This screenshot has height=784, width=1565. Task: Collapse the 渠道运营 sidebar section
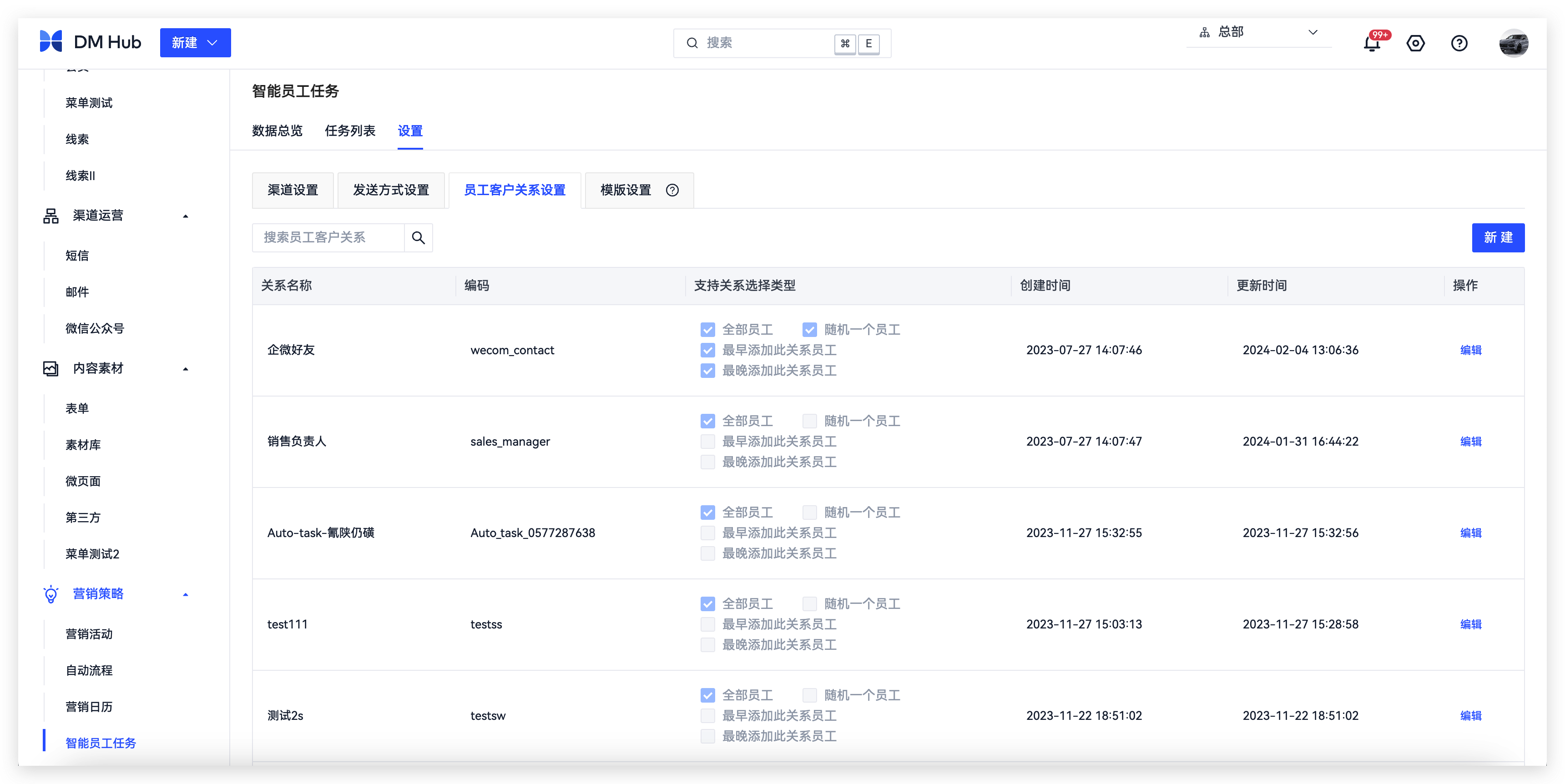tap(185, 216)
